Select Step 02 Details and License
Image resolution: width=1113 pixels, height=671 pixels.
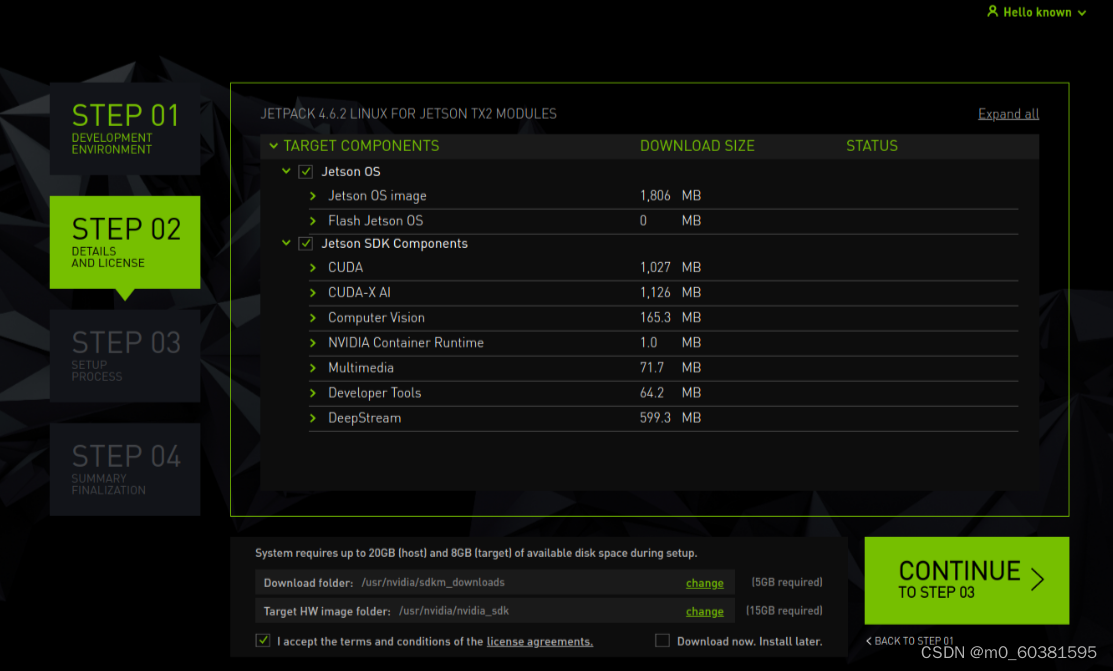[125, 242]
